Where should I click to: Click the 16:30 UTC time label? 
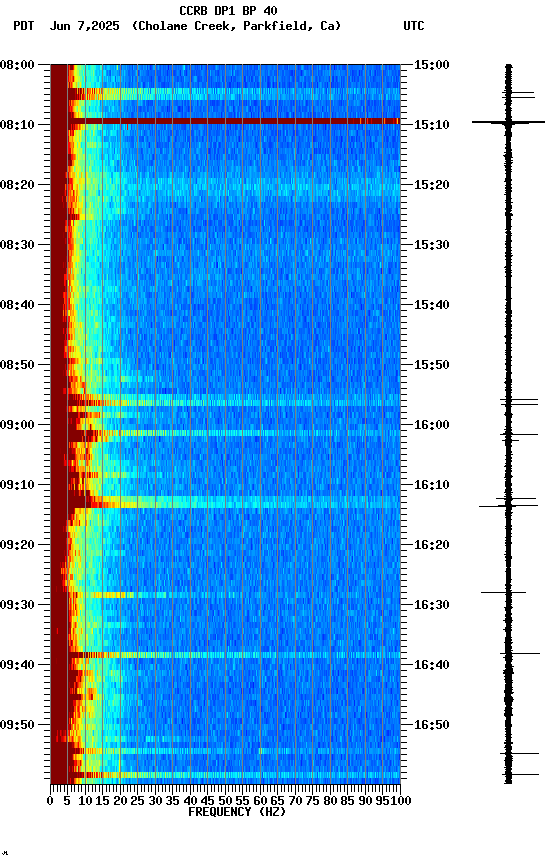[432, 605]
